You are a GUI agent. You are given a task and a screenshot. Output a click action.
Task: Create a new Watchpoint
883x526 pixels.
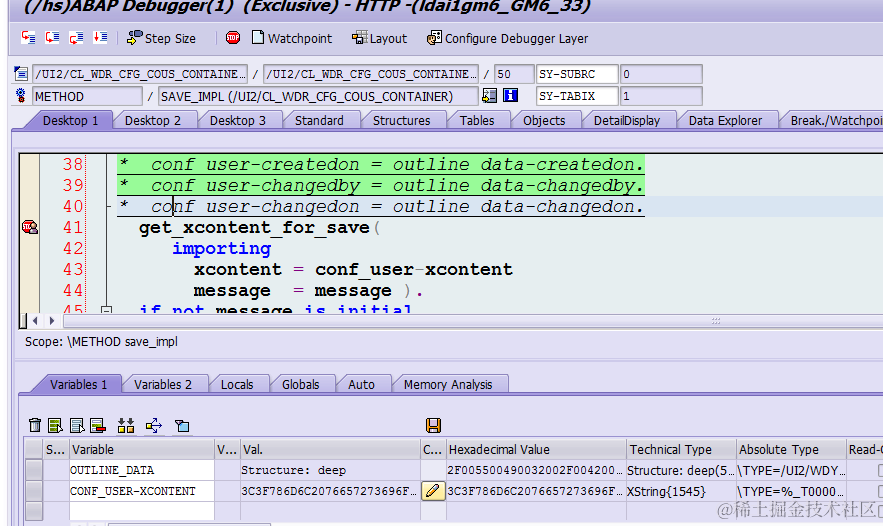292,38
